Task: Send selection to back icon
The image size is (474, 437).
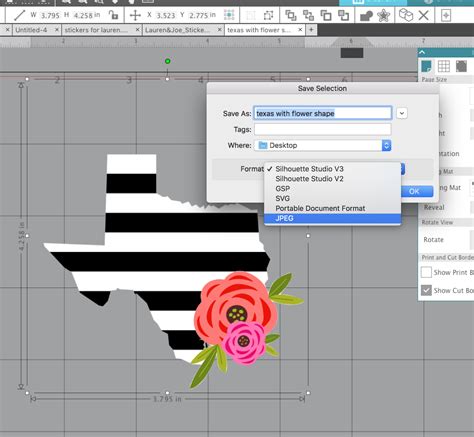Action: [343, 15]
